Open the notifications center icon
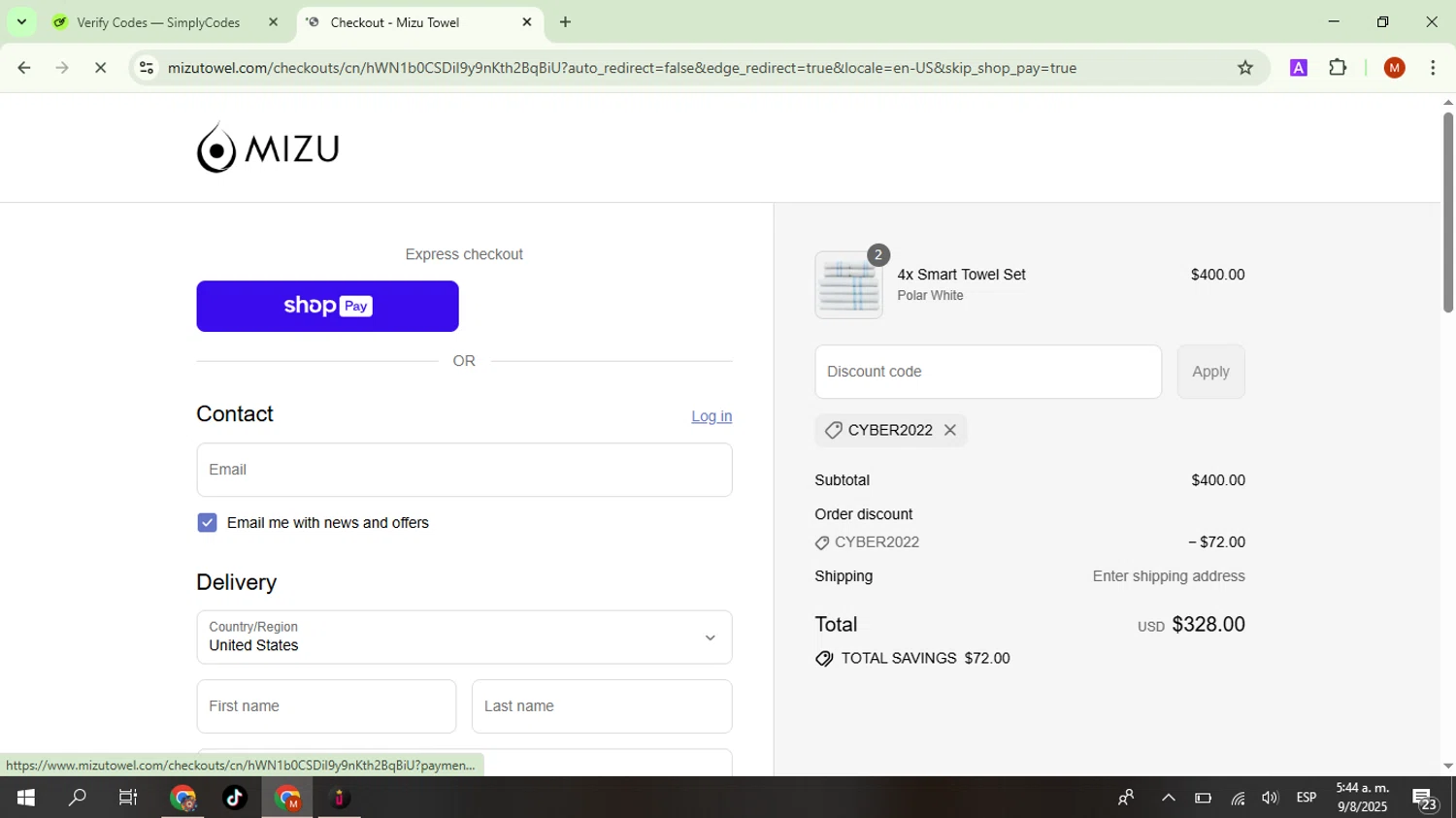 (x=1425, y=799)
